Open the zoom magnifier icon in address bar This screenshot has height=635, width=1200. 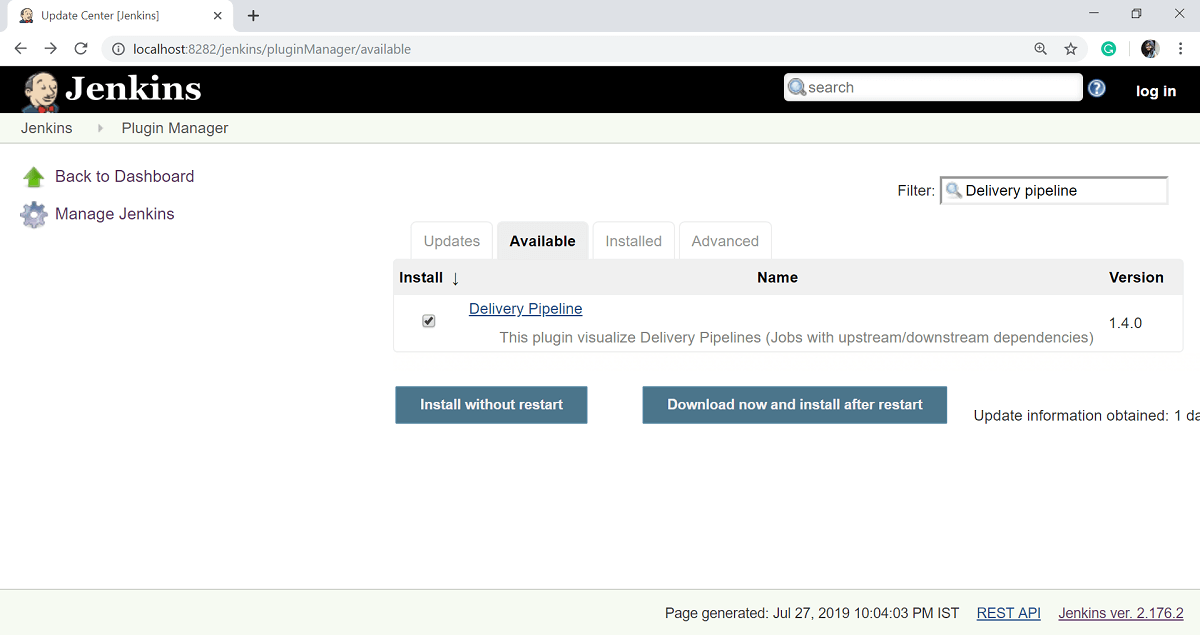(x=1041, y=49)
